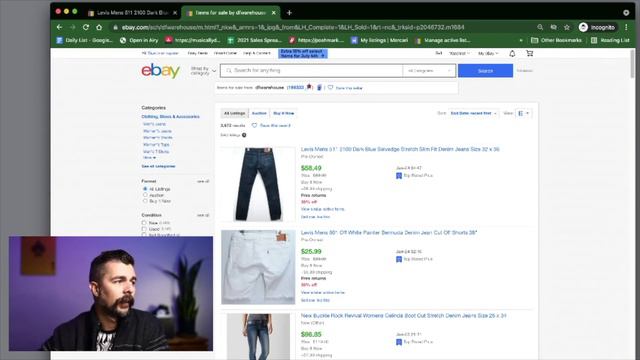
Task: Click the Extra off select items promo banner
Action: tap(302, 53)
